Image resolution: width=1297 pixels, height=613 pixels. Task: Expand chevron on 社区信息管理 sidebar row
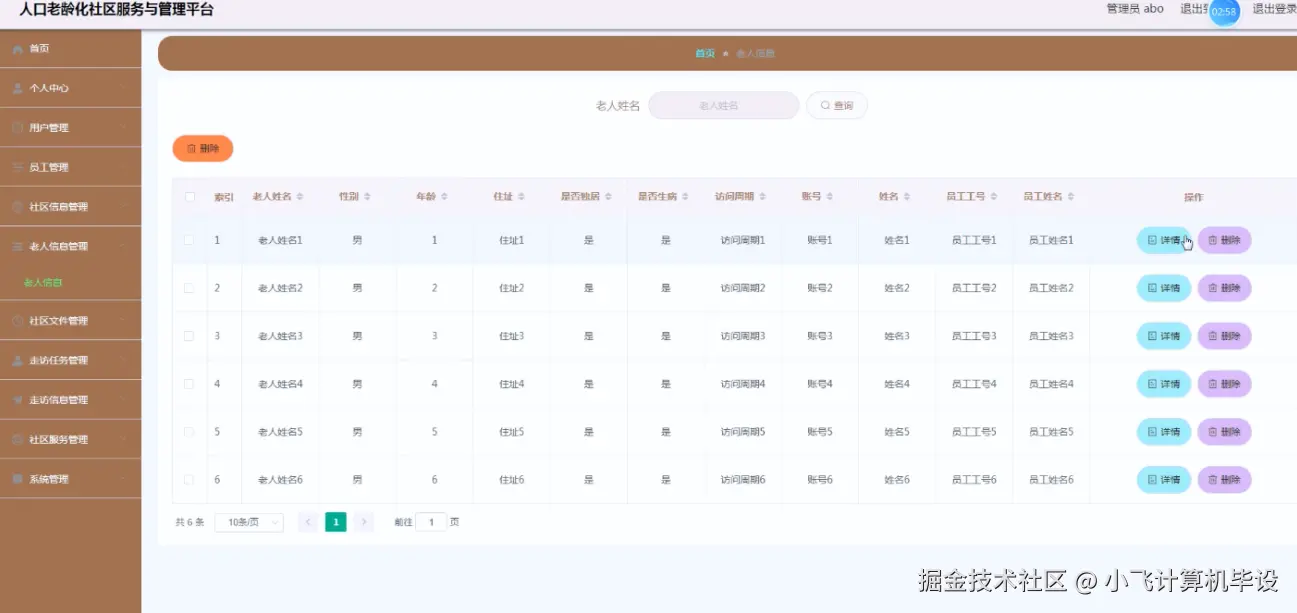coord(123,207)
